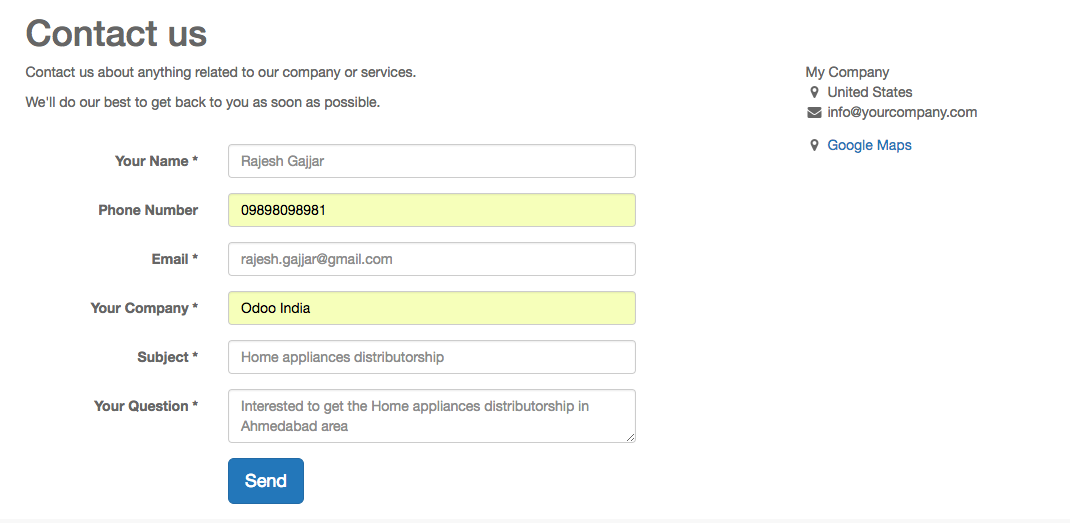
Task: Click the Your Company field with Odoo India
Action: pos(431,308)
